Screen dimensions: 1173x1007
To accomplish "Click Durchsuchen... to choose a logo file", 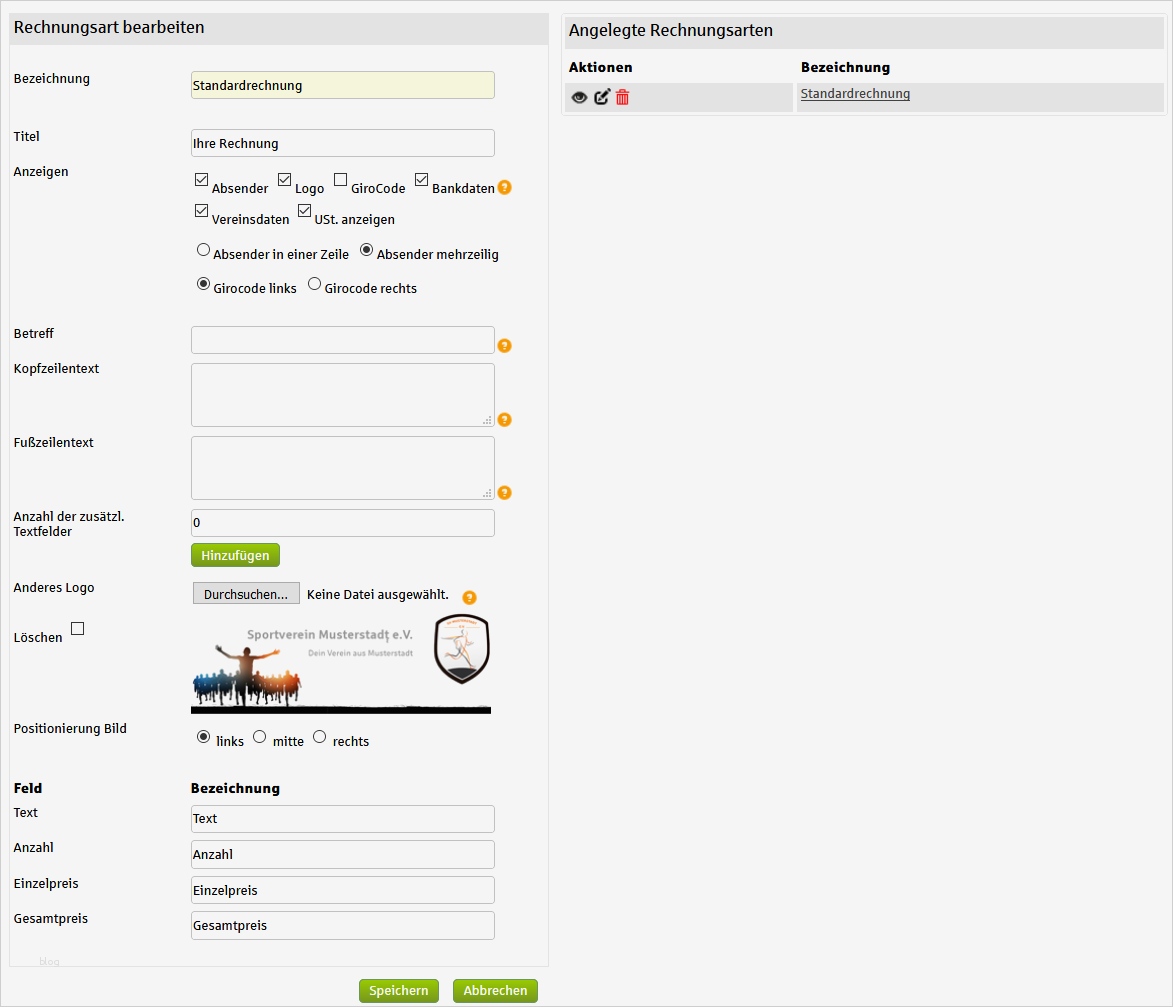I will (246, 594).
